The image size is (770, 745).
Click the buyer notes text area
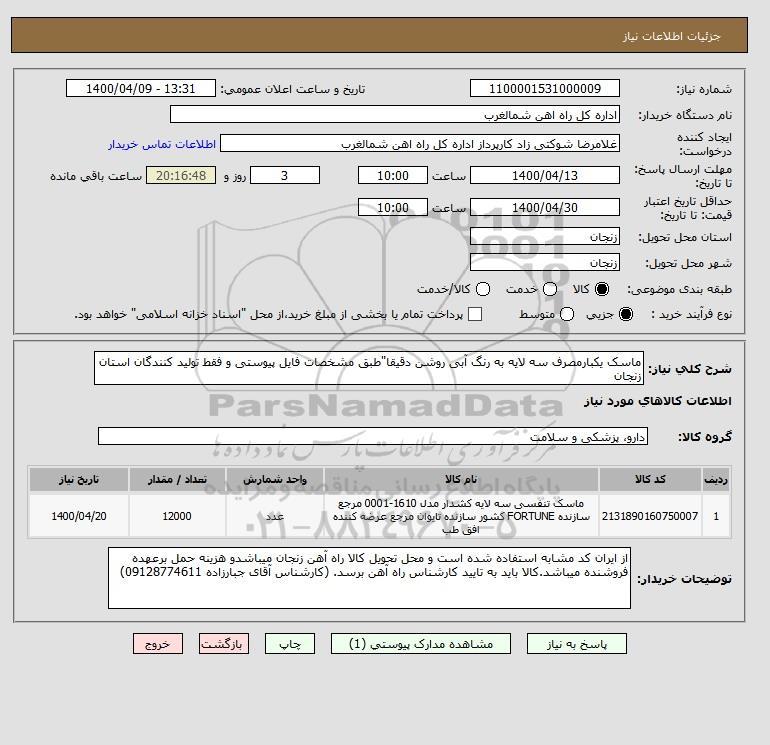point(369,578)
